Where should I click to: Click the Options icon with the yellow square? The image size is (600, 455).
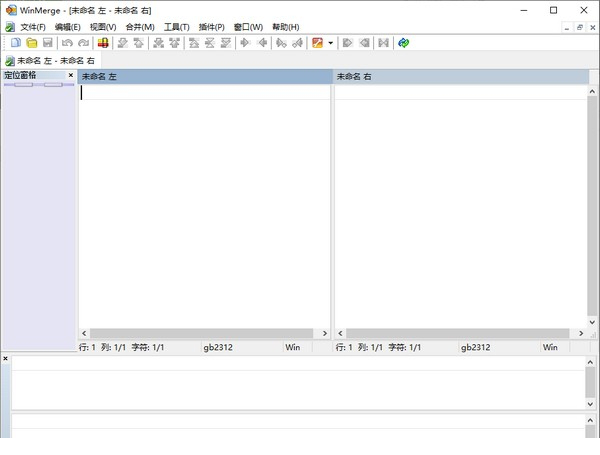pos(317,43)
